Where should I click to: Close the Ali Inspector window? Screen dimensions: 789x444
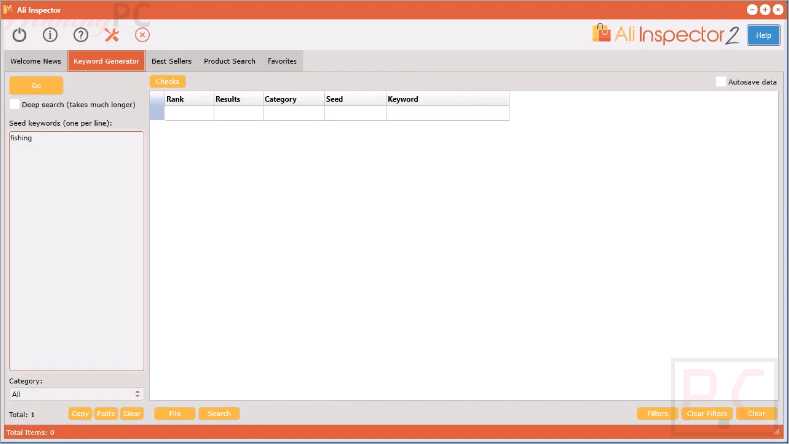pyautogui.click(x=778, y=10)
